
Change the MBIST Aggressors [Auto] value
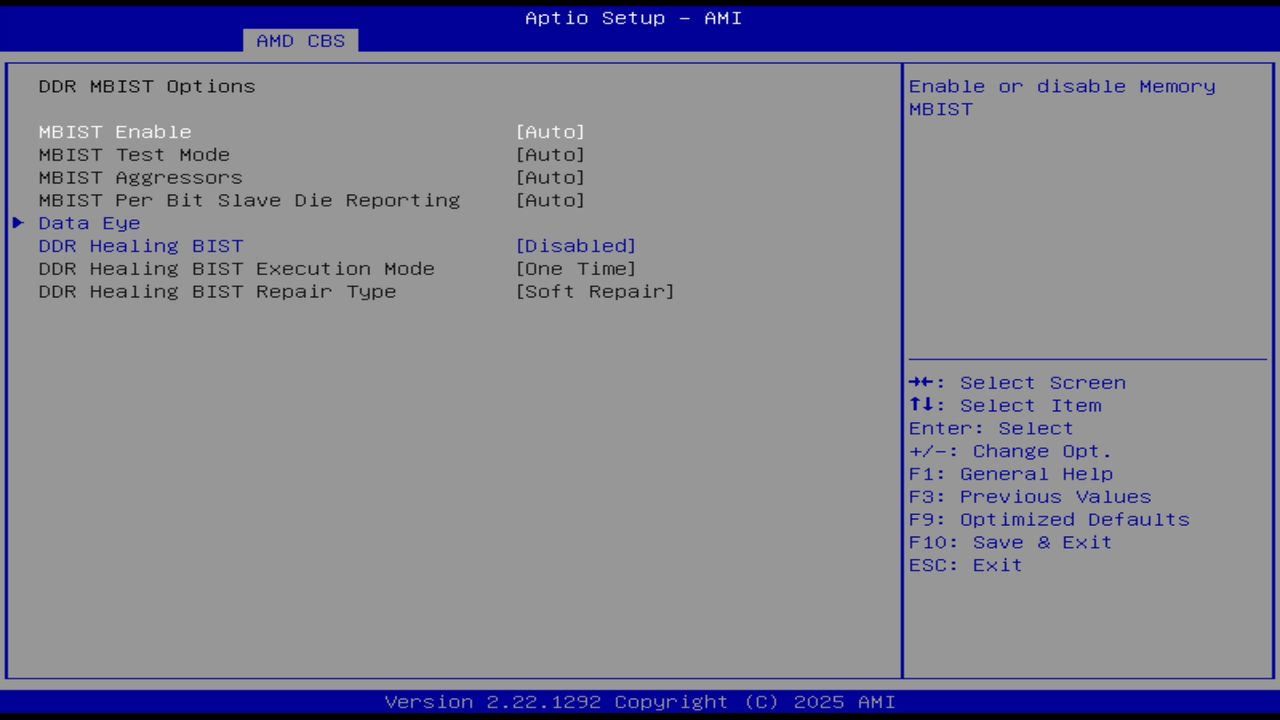[x=550, y=178]
